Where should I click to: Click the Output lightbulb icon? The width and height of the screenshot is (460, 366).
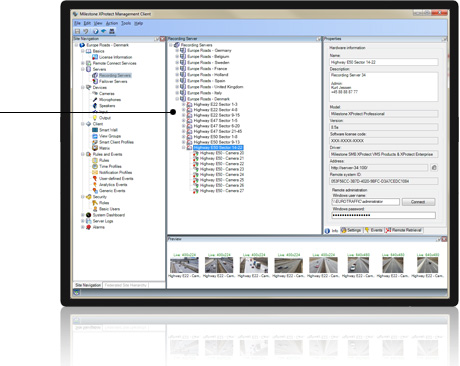(x=95, y=118)
